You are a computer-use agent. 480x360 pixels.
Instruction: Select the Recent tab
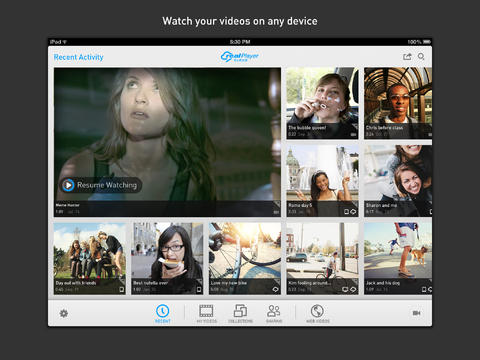click(163, 313)
